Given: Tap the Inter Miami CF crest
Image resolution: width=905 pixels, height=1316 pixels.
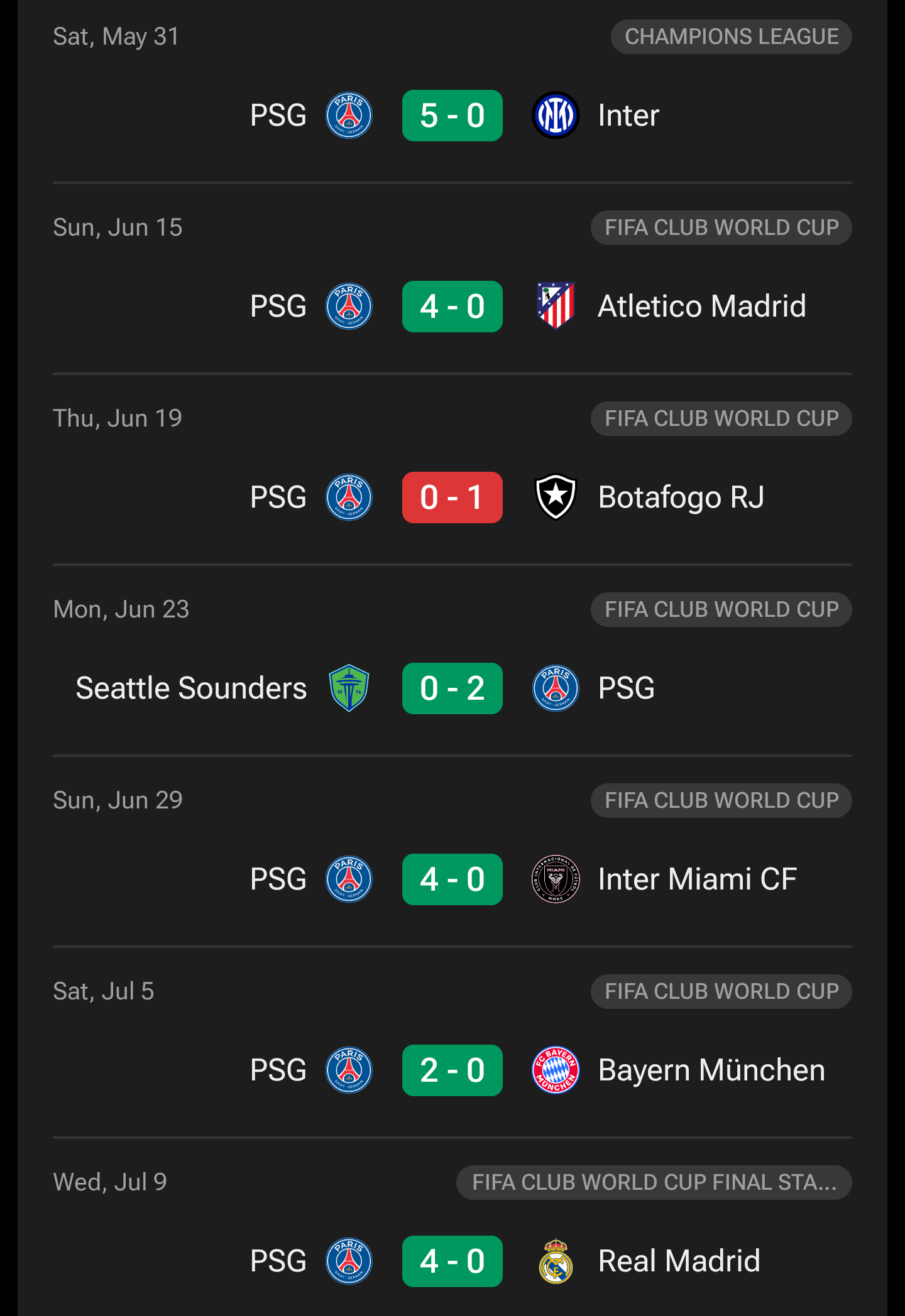Looking at the screenshot, I should tap(556, 879).
